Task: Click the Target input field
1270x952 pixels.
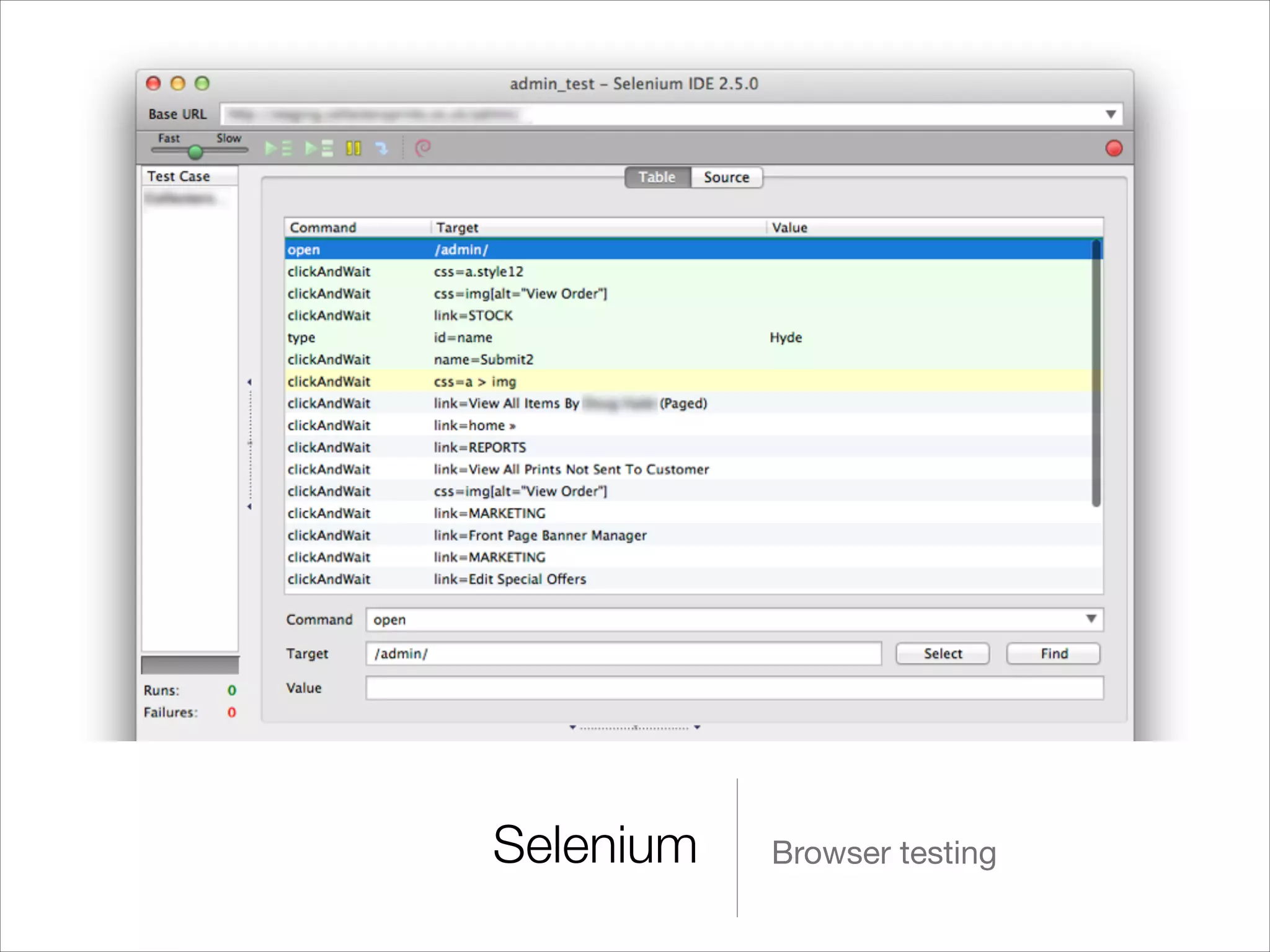Action: 623,654
